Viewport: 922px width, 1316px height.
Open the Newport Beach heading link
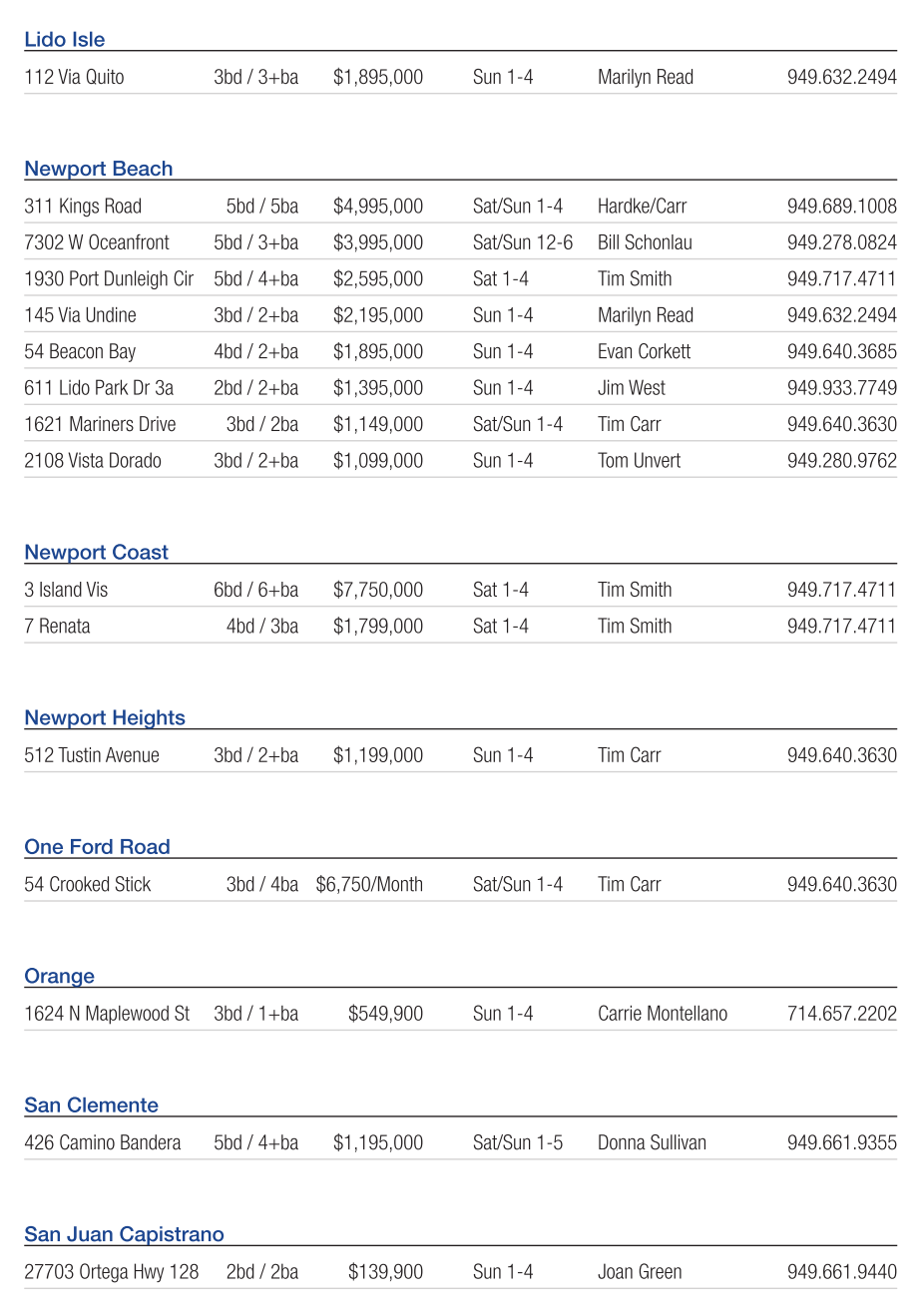pyautogui.click(x=98, y=169)
